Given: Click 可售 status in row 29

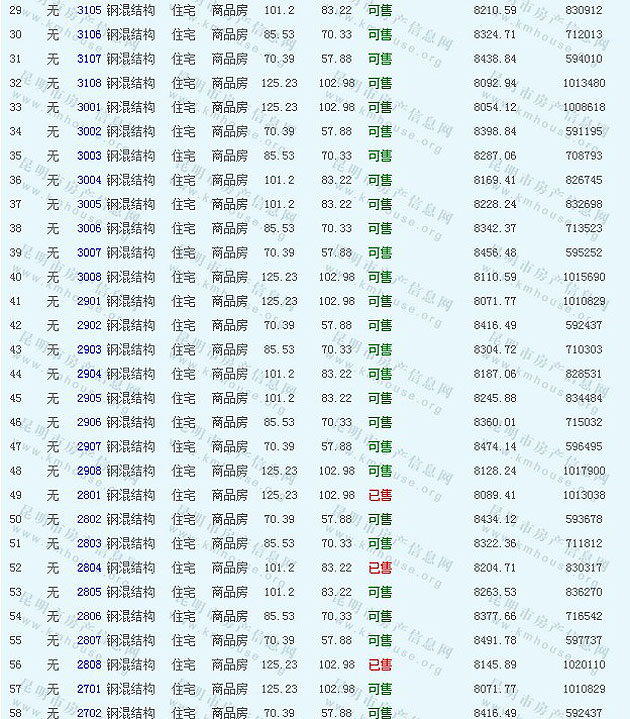Looking at the screenshot, I should (380, 10).
